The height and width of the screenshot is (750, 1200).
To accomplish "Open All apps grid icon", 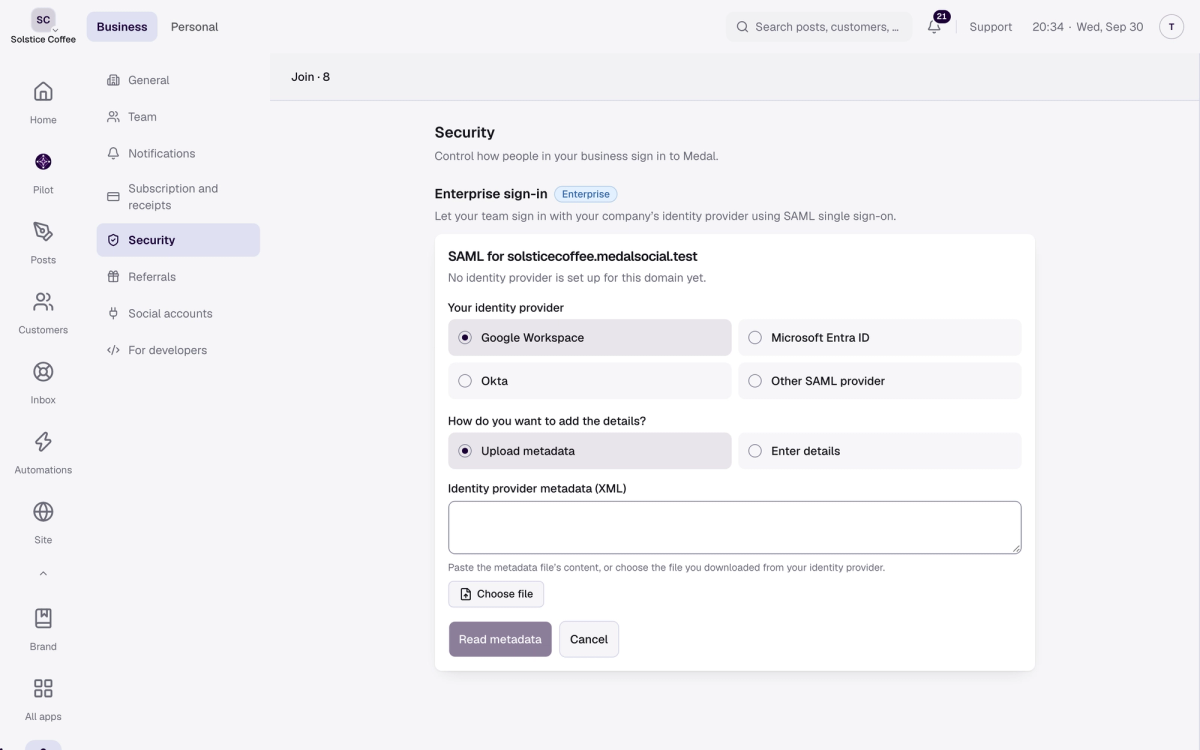I will coord(43,688).
